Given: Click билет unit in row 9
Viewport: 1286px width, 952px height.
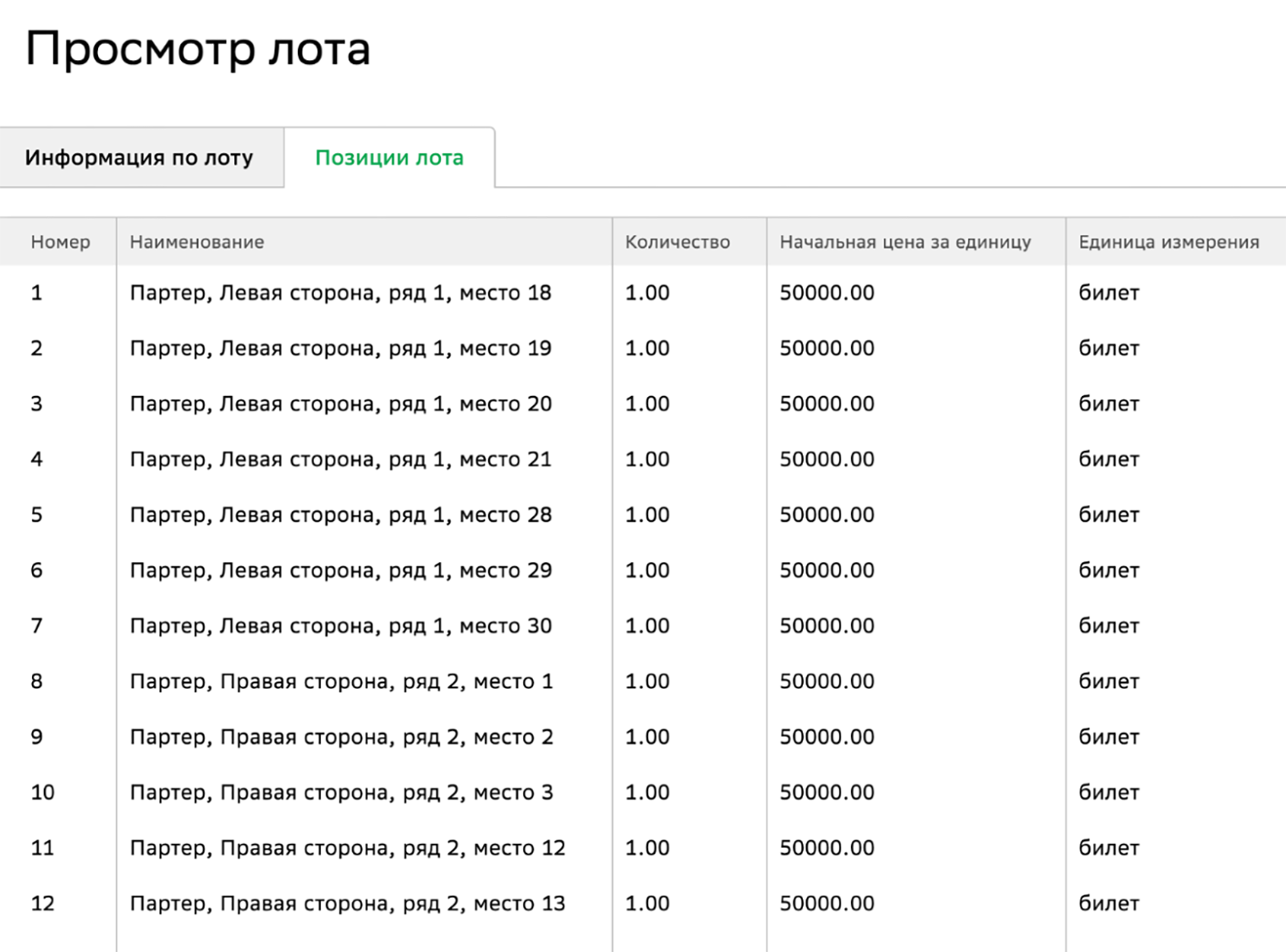Looking at the screenshot, I should point(1108,737).
